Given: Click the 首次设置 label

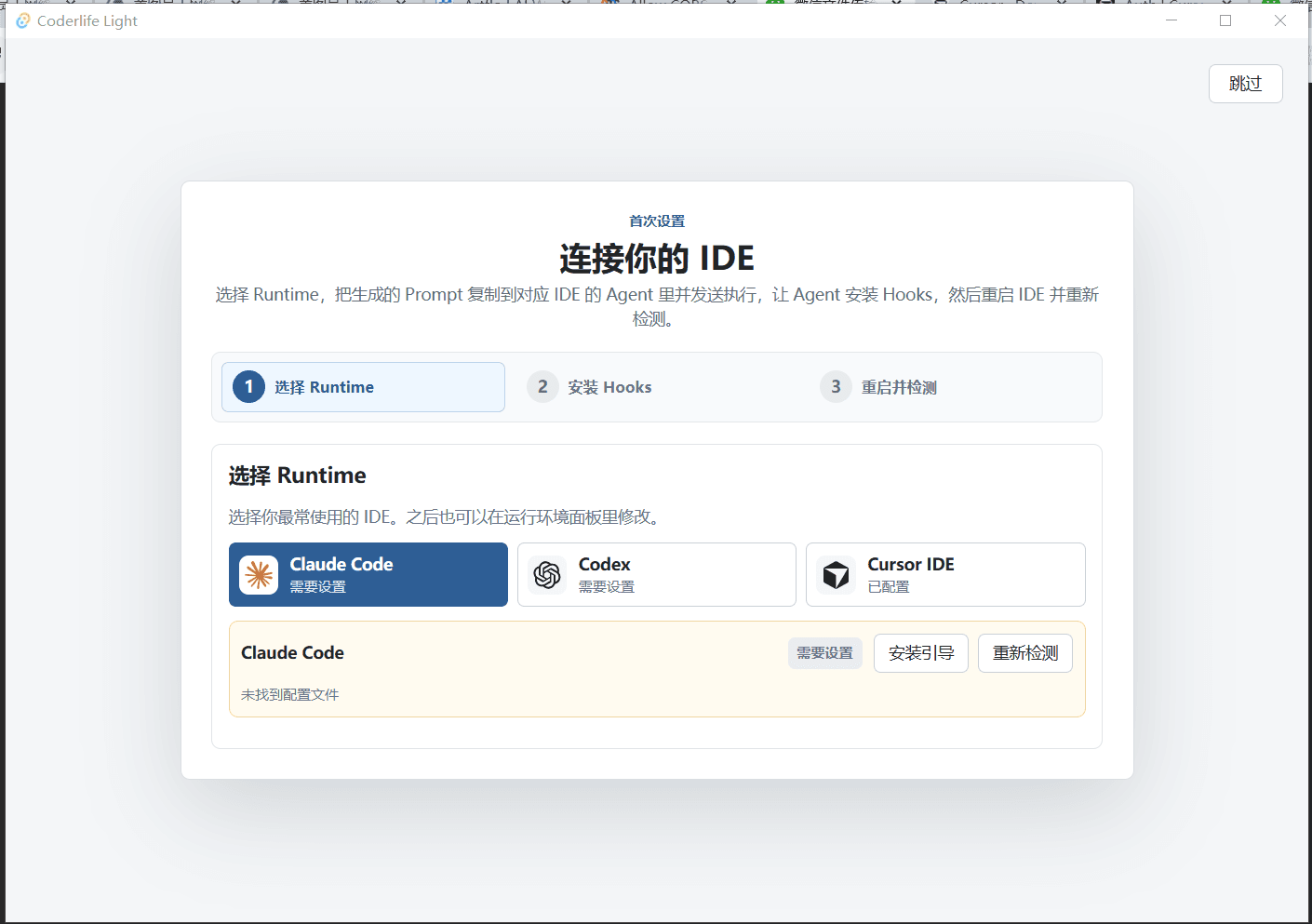Looking at the screenshot, I should point(657,221).
